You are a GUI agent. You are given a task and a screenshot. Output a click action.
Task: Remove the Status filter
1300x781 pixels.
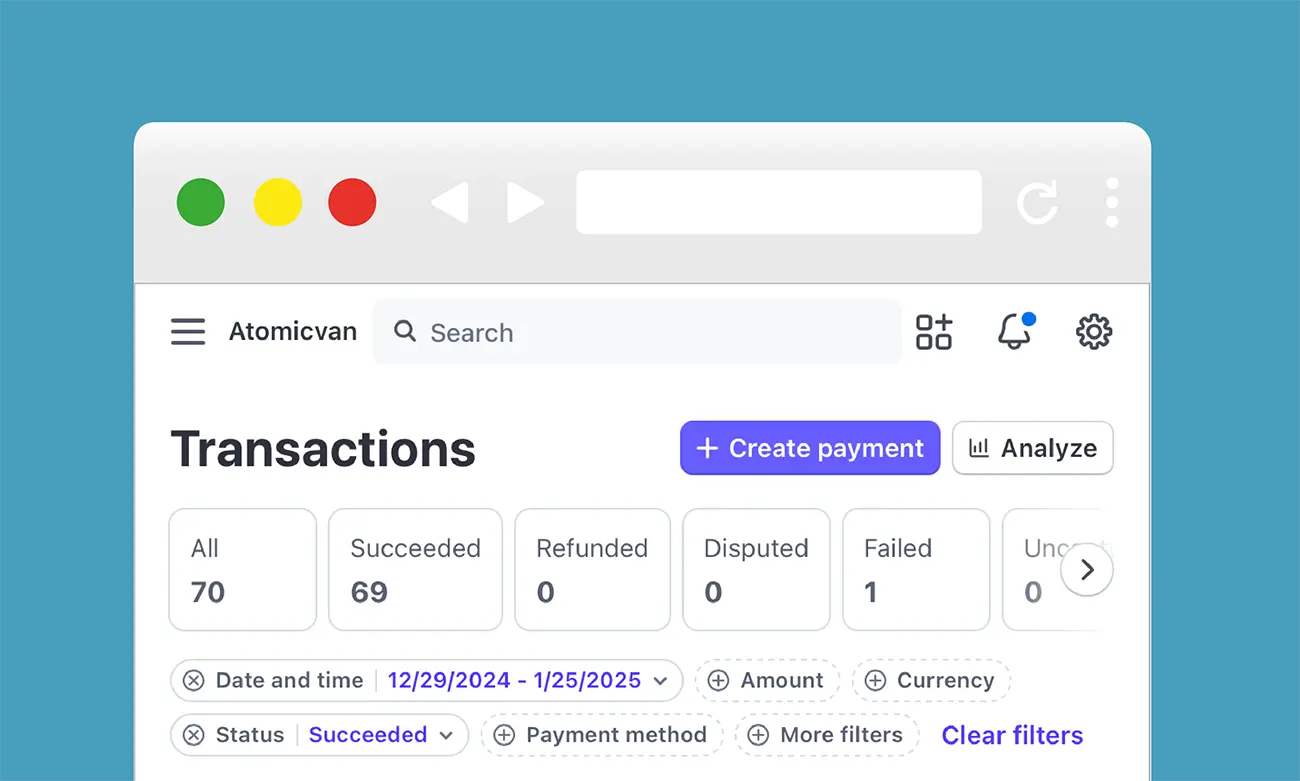[194, 735]
